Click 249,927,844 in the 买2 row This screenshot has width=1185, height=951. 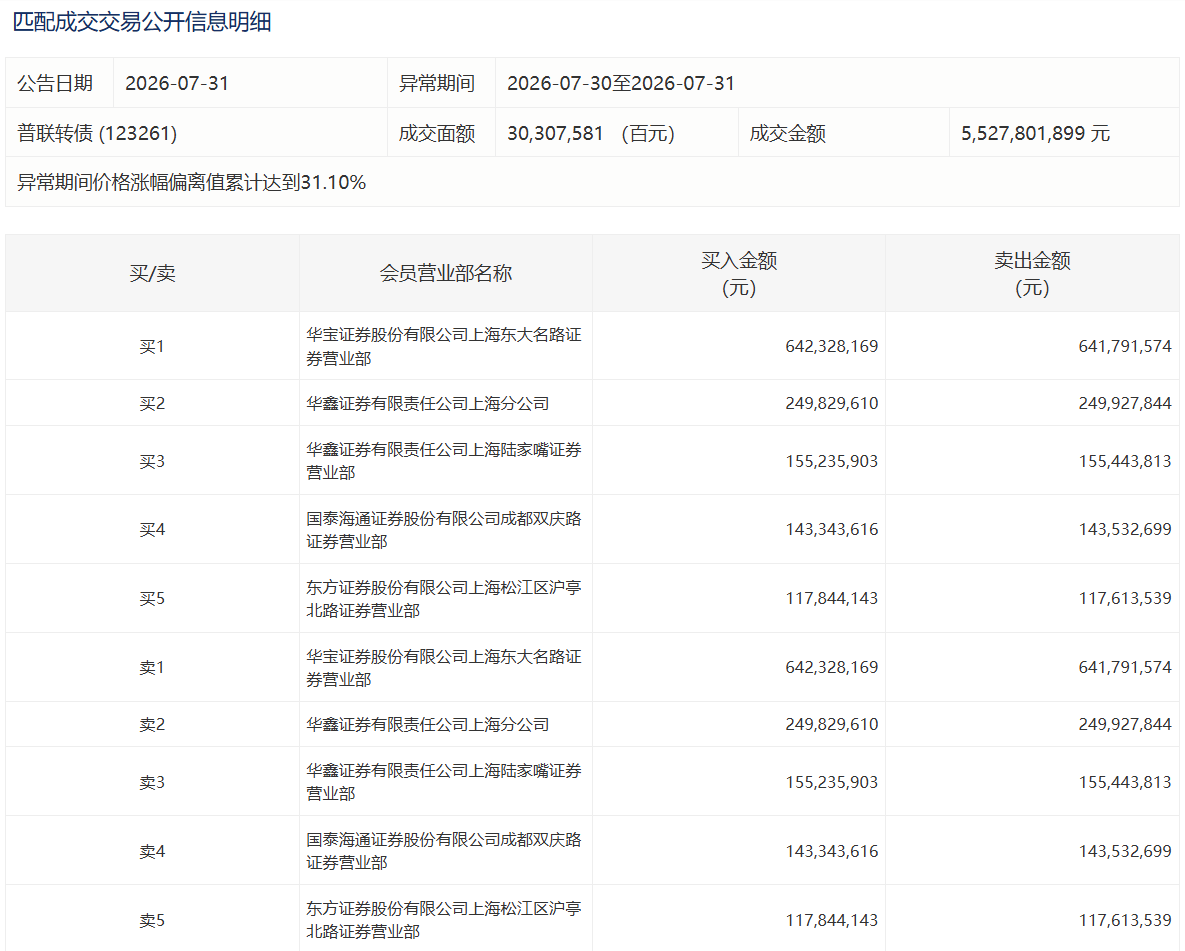click(1125, 403)
